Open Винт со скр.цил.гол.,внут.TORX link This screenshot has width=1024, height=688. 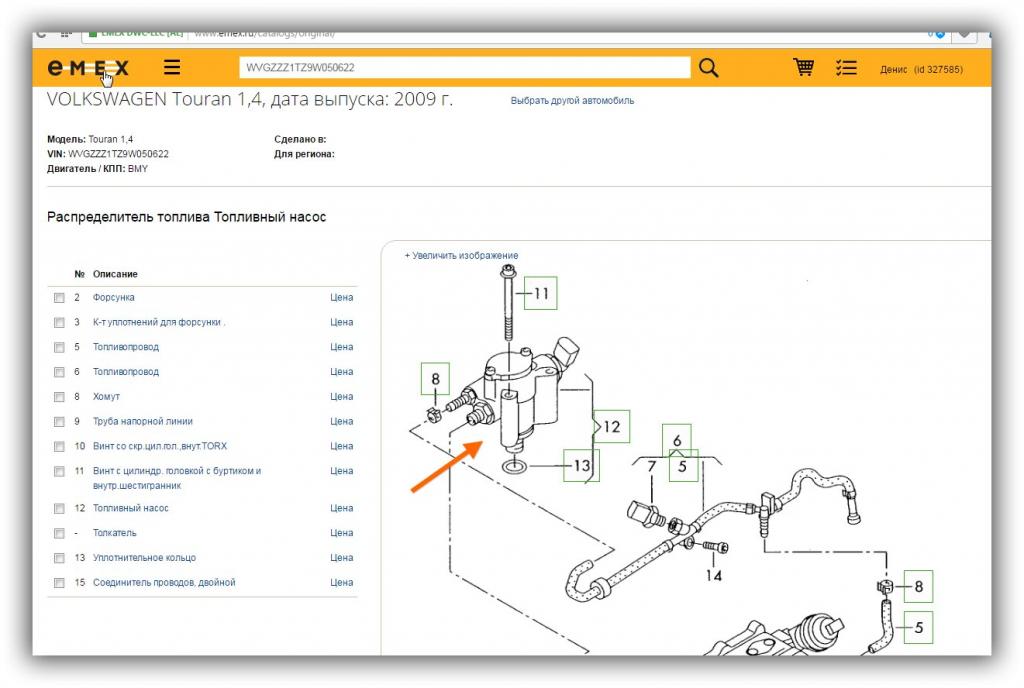point(160,446)
